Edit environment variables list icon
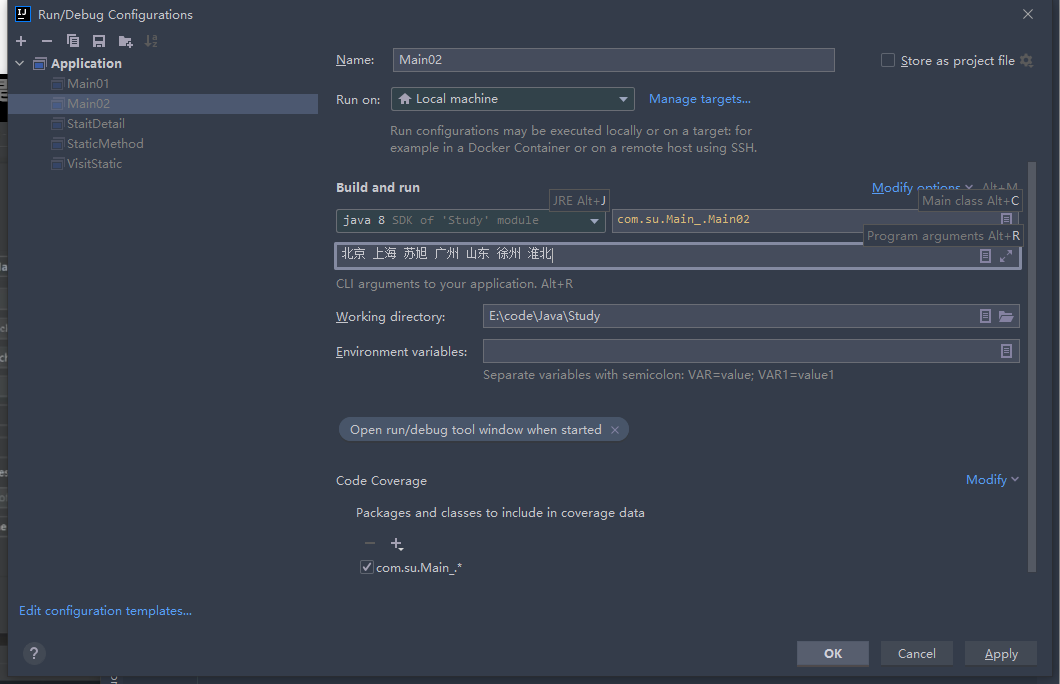The width and height of the screenshot is (1060, 684). tap(1006, 351)
